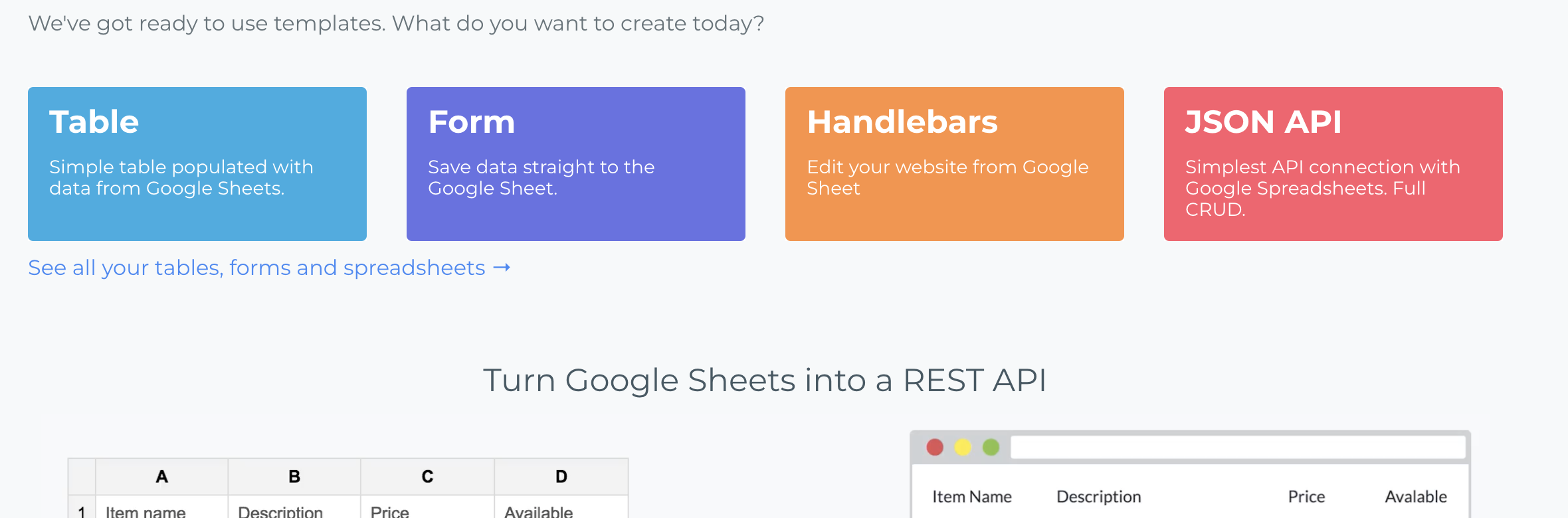Click the red dot in the mock browser window
Screen dimensions: 1568x518
(935, 447)
